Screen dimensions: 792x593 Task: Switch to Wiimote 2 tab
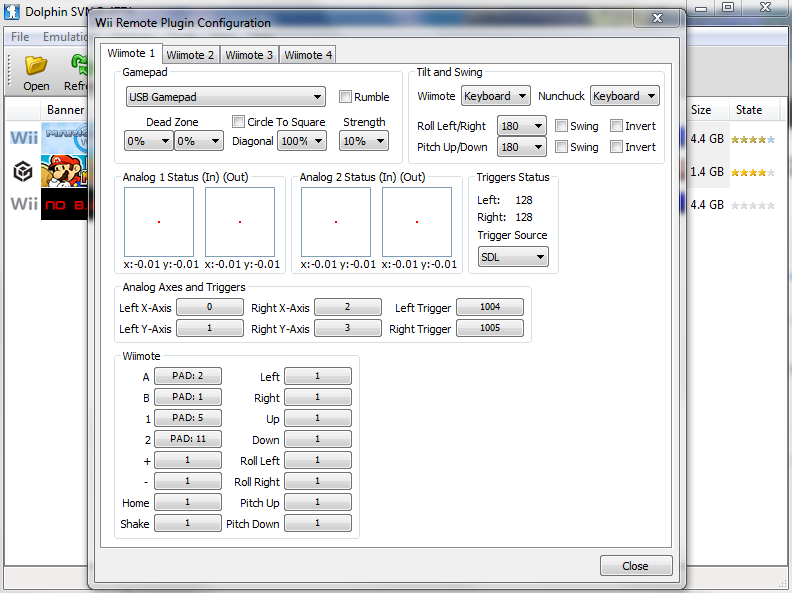point(190,55)
